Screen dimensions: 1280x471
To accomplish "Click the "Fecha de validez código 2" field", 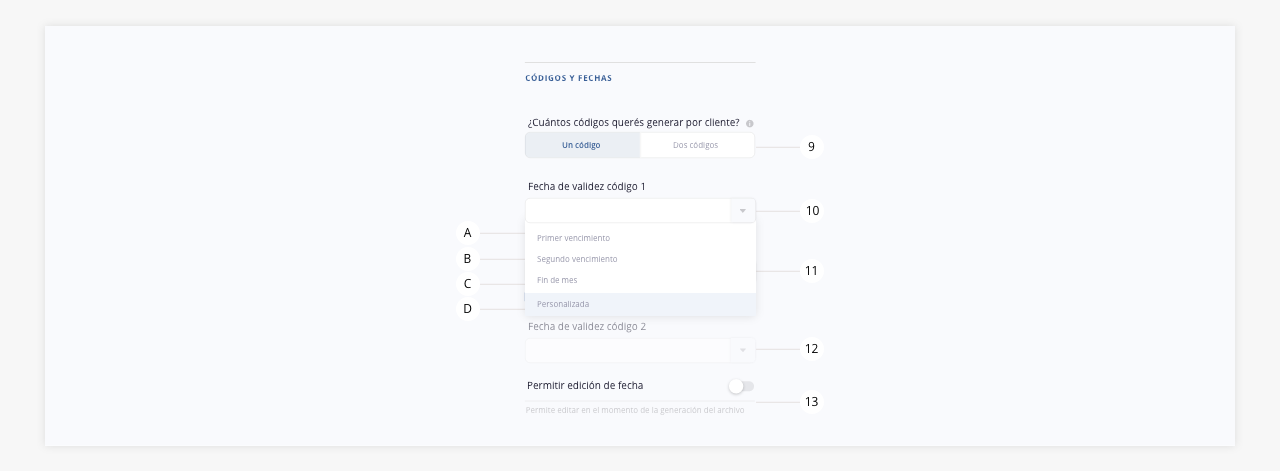I will point(640,350).
